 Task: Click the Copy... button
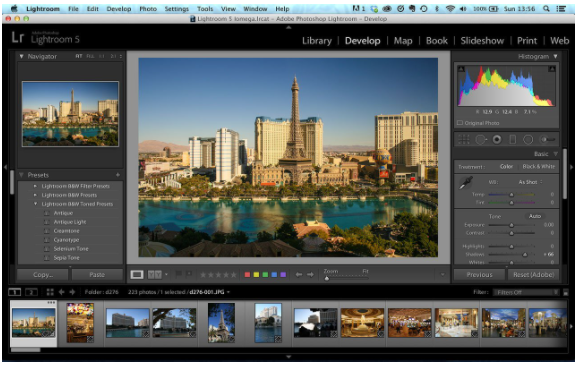[x=43, y=275]
